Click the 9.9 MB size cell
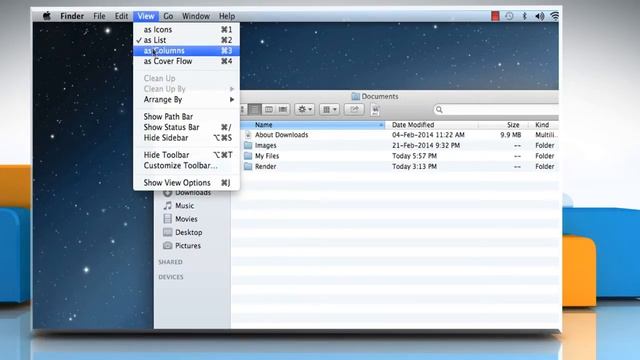The width and height of the screenshot is (640, 360). [x=511, y=135]
